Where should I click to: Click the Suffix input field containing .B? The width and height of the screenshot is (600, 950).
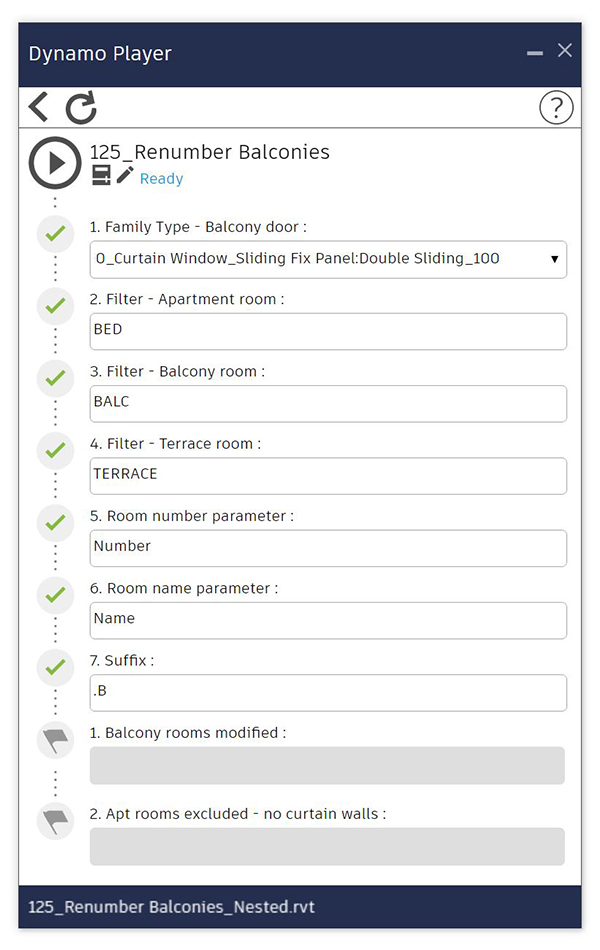pos(328,692)
